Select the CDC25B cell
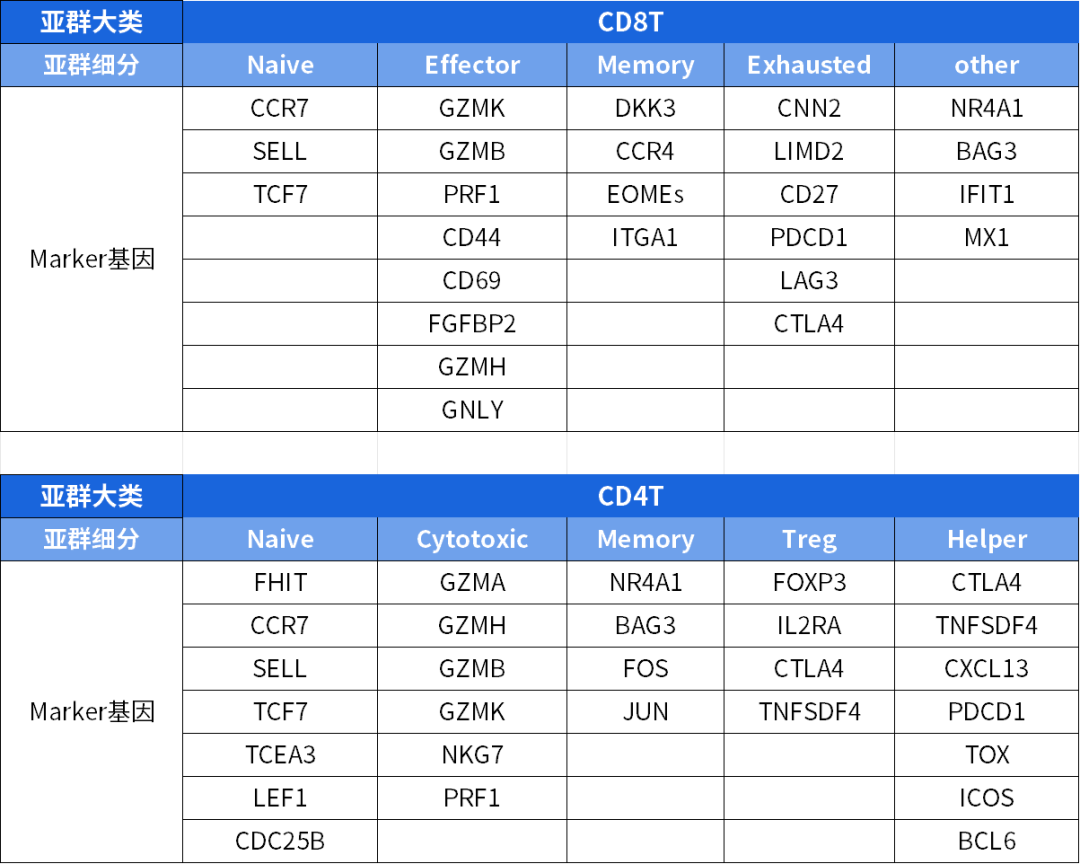 point(280,841)
